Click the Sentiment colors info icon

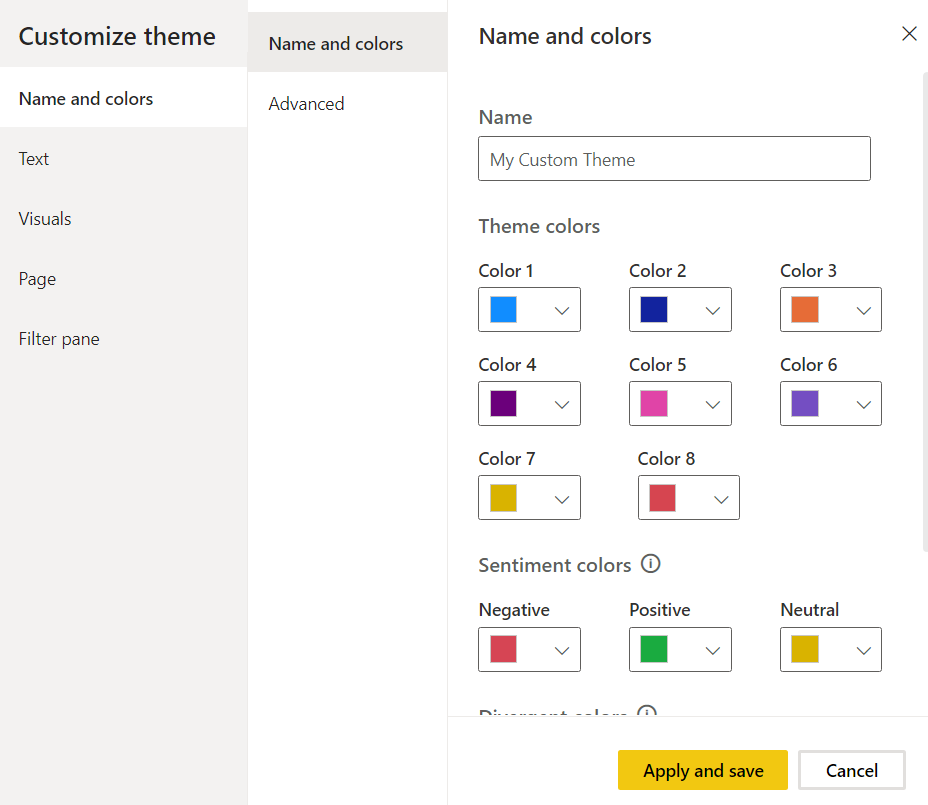tap(650, 564)
